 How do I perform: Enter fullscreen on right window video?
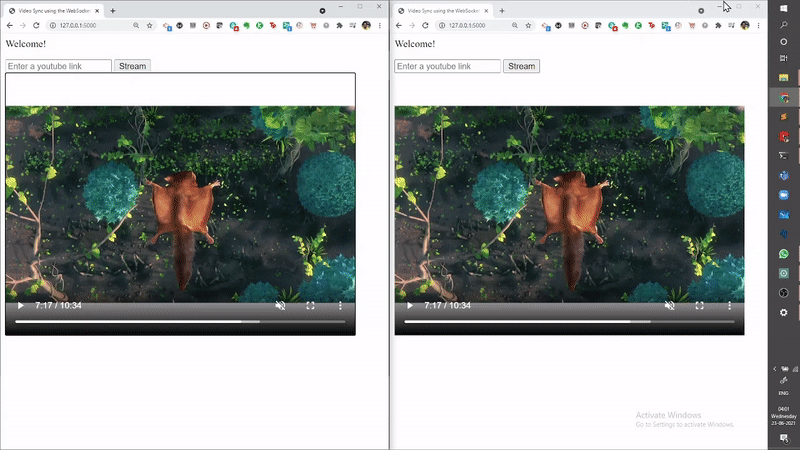pyautogui.click(x=699, y=306)
